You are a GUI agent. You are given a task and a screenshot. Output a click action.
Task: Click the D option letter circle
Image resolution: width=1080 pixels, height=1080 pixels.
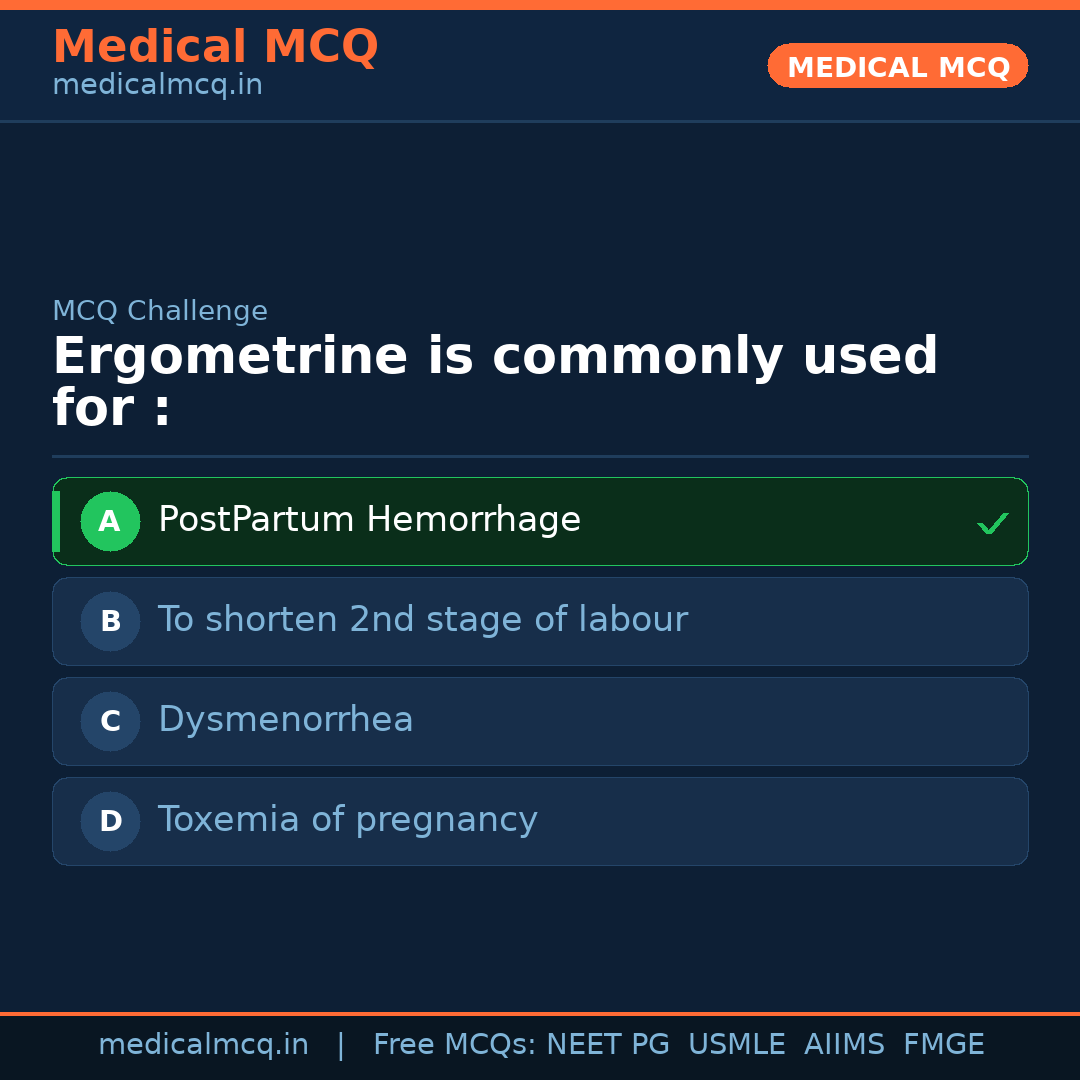[110, 821]
